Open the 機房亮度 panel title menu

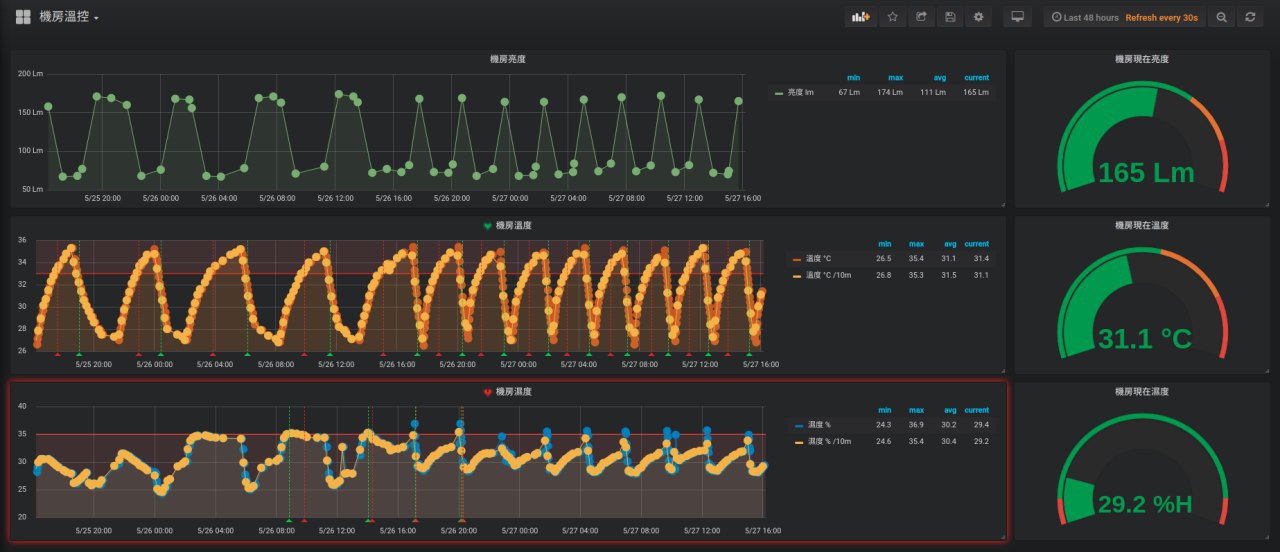507,60
